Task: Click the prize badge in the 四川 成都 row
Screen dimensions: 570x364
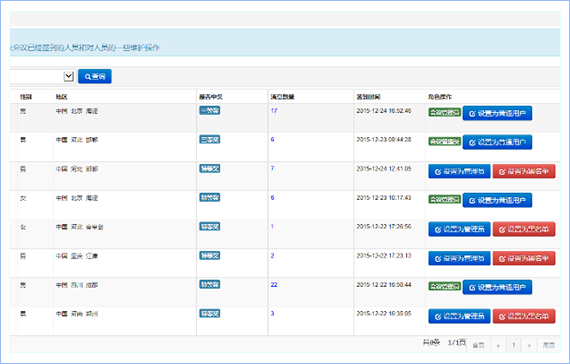Action: pyautogui.click(x=210, y=284)
